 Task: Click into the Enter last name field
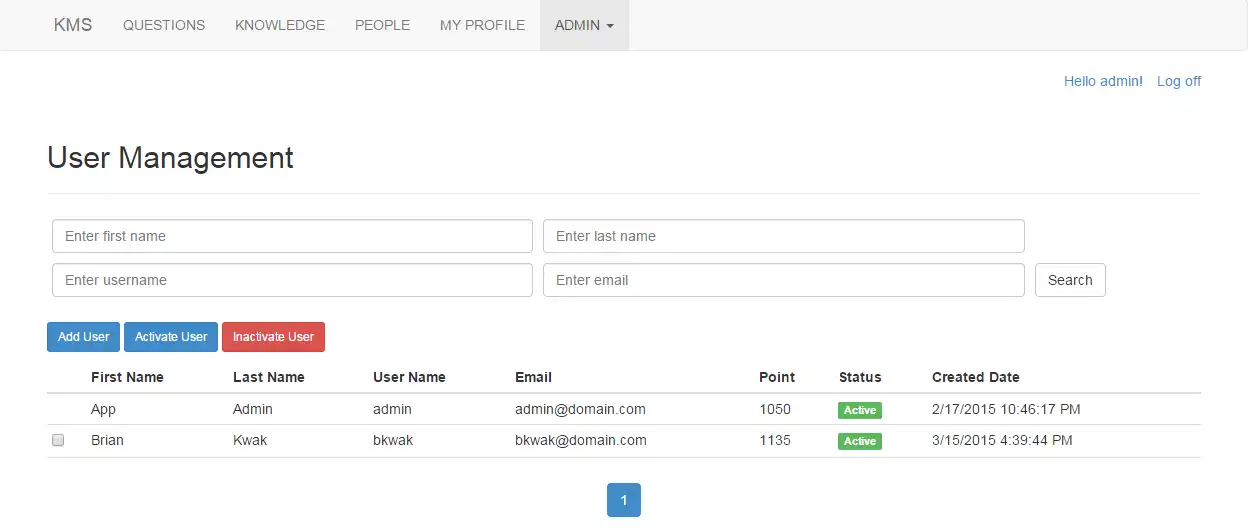point(783,236)
